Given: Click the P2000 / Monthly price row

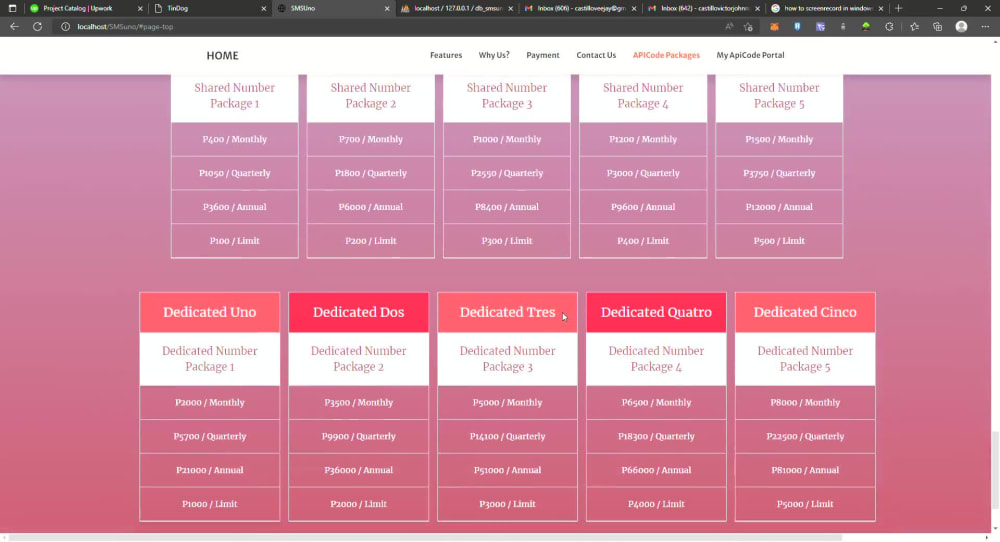Looking at the screenshot, I should tap(210, 402).
